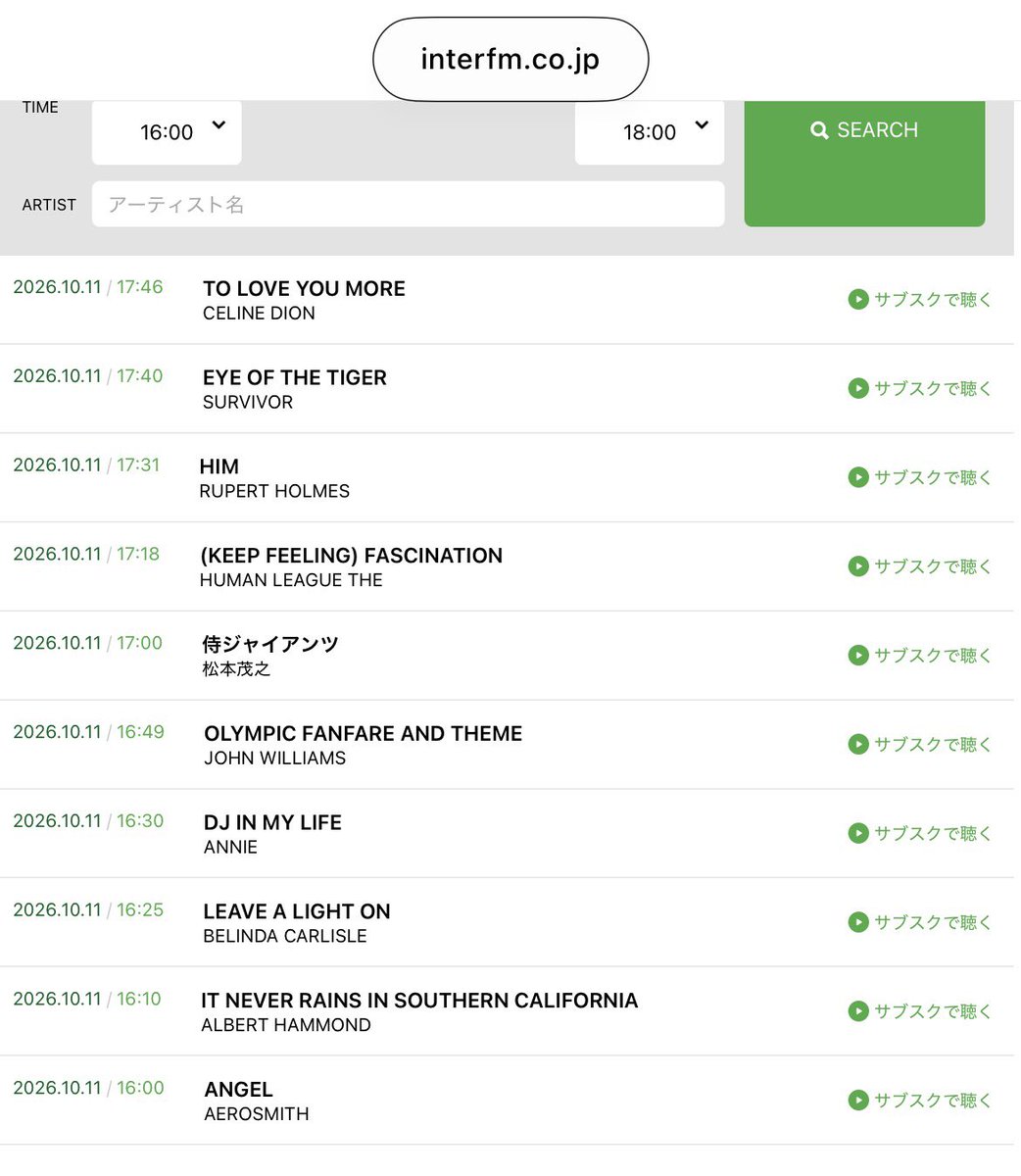This screenshot has height=1176, width=1021.
Task: Click play icon for TO LOVE YOU MORE
Action: click(858, 299)
